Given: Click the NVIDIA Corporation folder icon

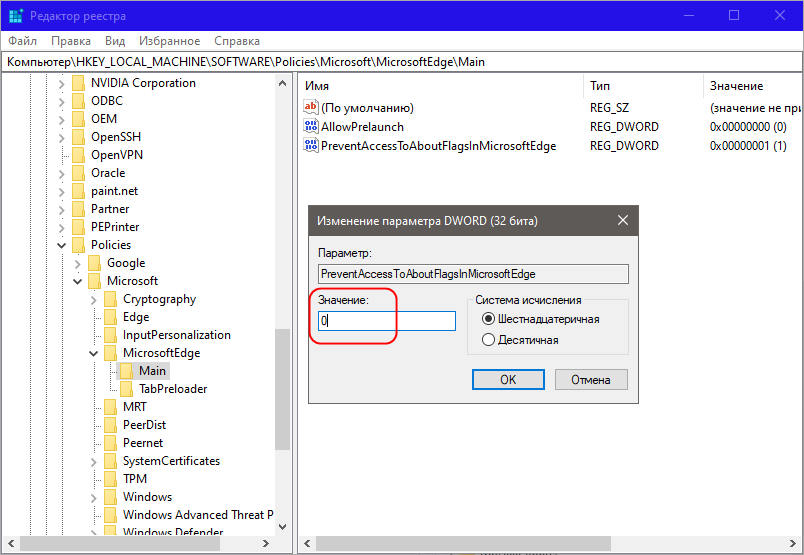Looking at the screenshot, I should coord(78,83).
